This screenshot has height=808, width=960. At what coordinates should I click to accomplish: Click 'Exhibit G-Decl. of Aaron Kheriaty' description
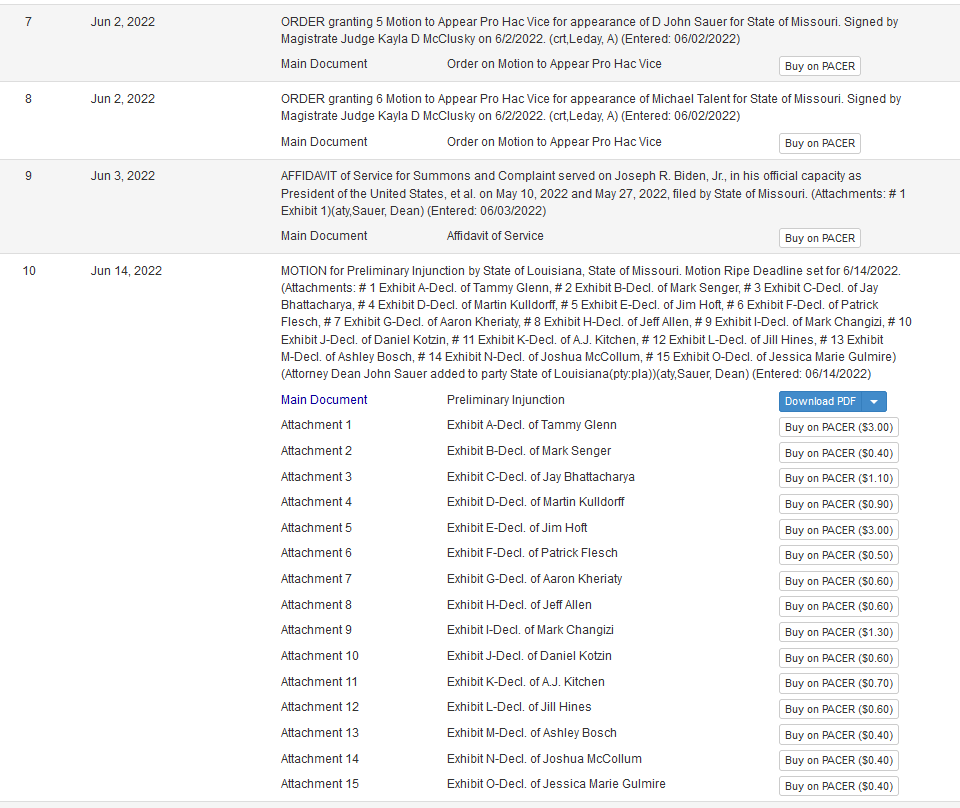click(534, 579)
